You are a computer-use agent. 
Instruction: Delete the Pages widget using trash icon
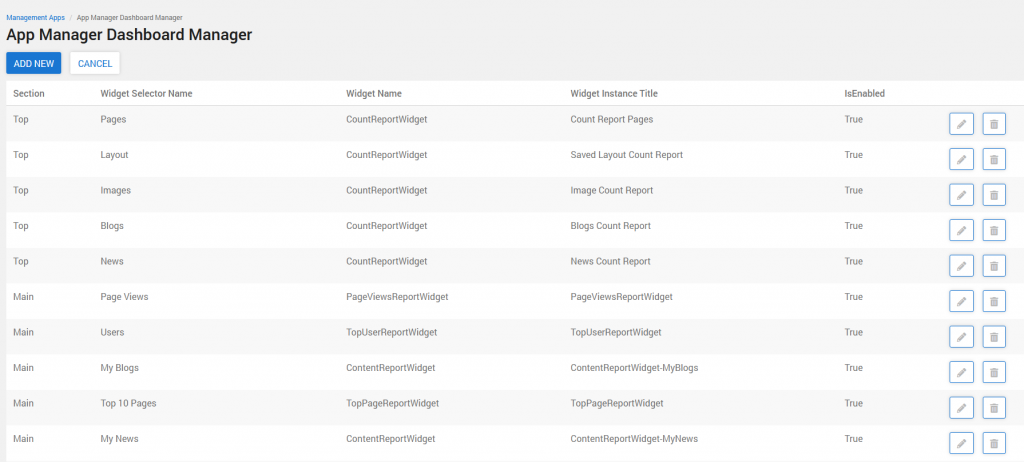(994, 124)
